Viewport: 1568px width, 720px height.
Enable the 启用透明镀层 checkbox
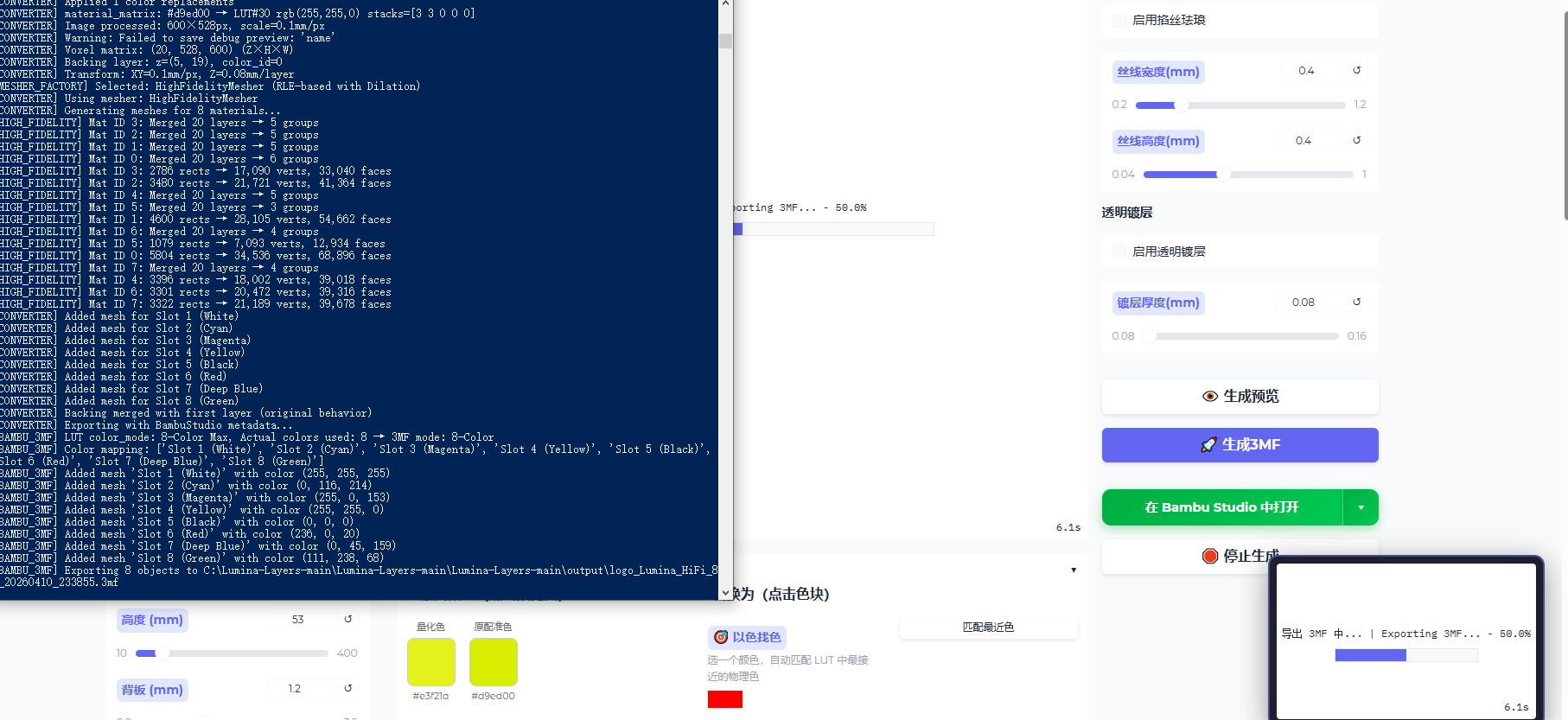(1119, 252)
